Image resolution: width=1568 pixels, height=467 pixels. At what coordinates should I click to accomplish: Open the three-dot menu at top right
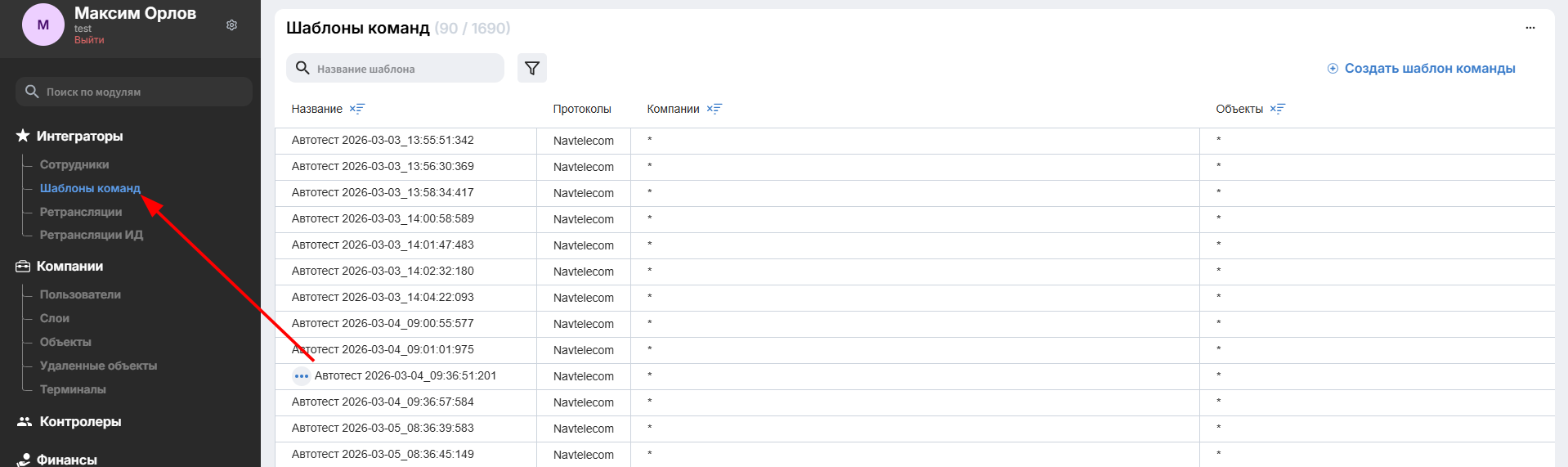point(1530,28)
